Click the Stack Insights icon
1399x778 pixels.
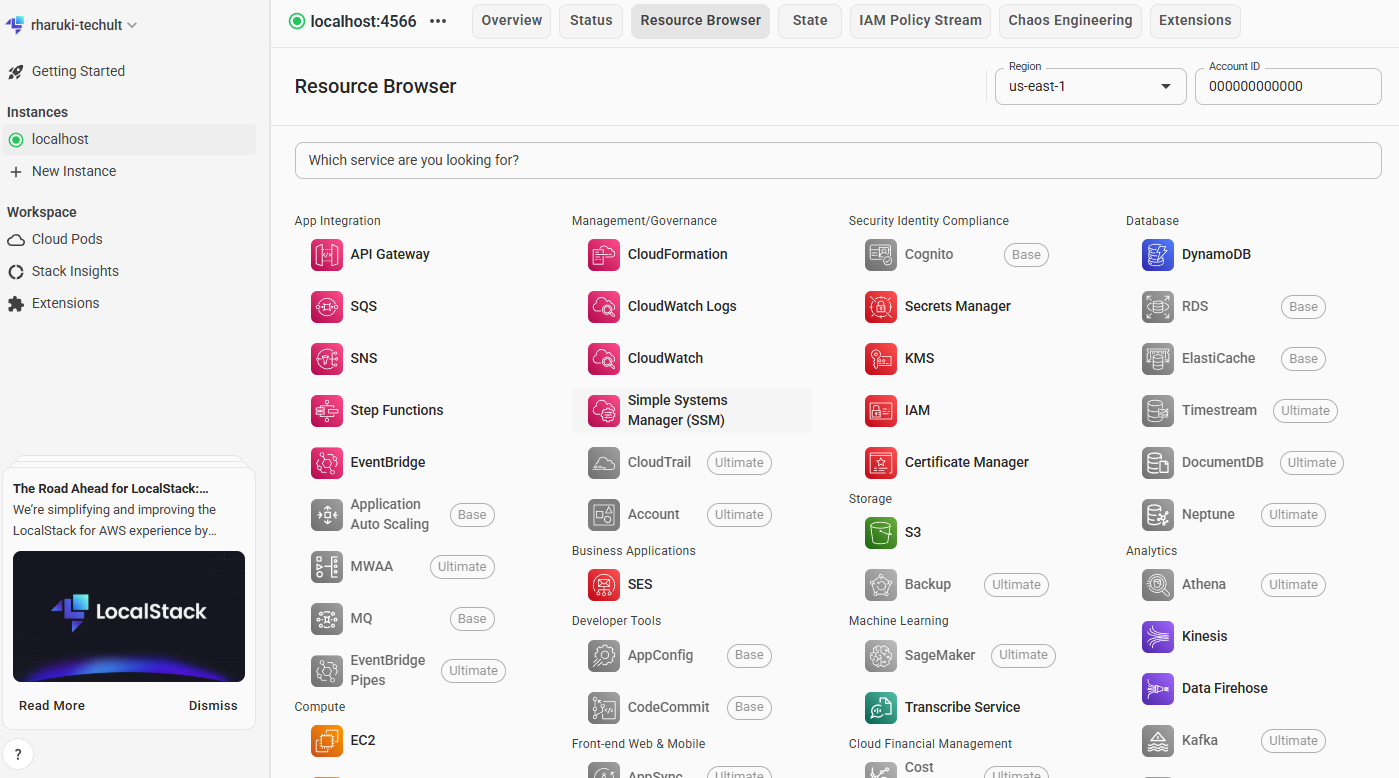(15, 272)
